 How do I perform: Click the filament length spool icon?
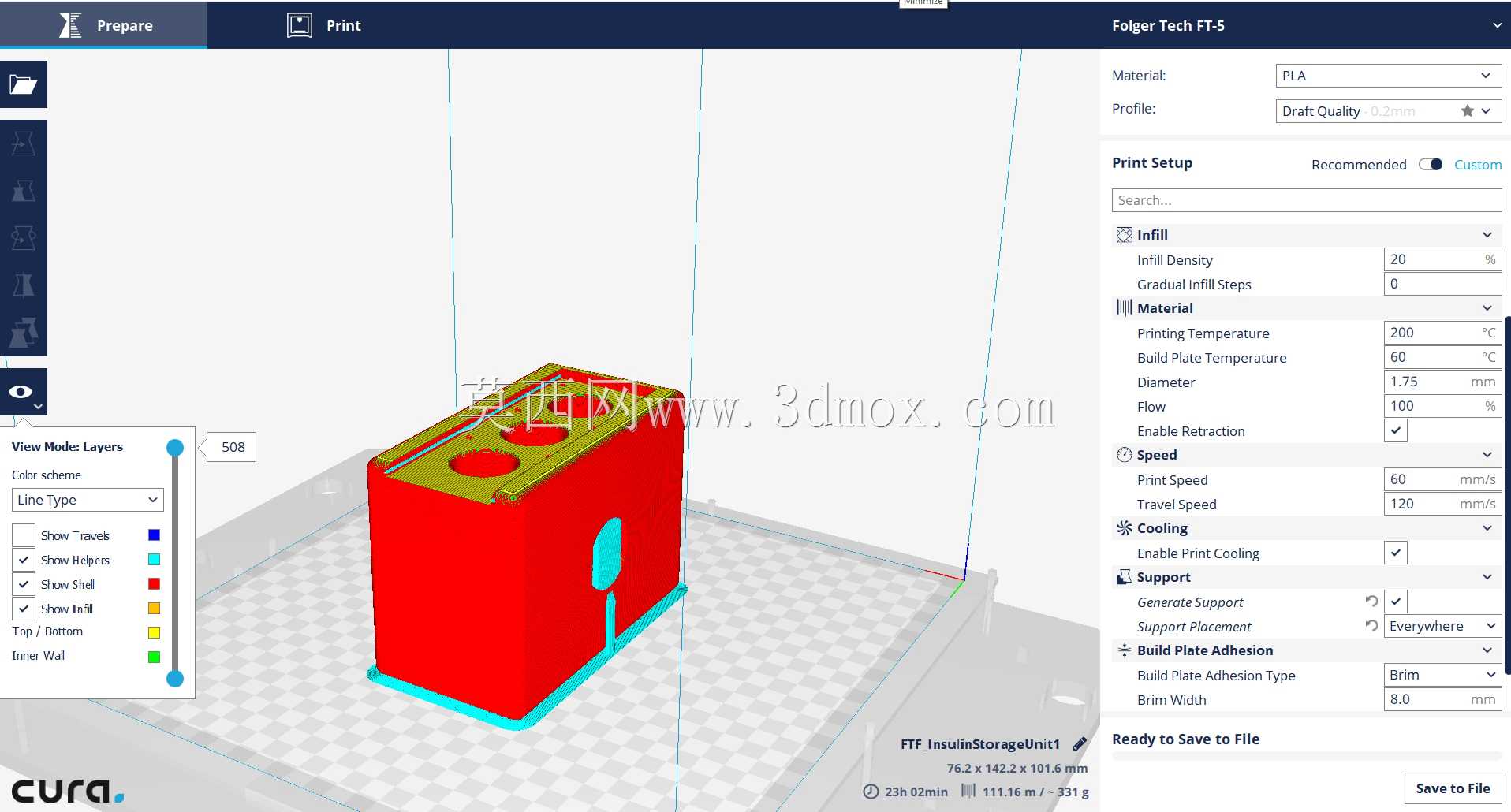point(968,791)
